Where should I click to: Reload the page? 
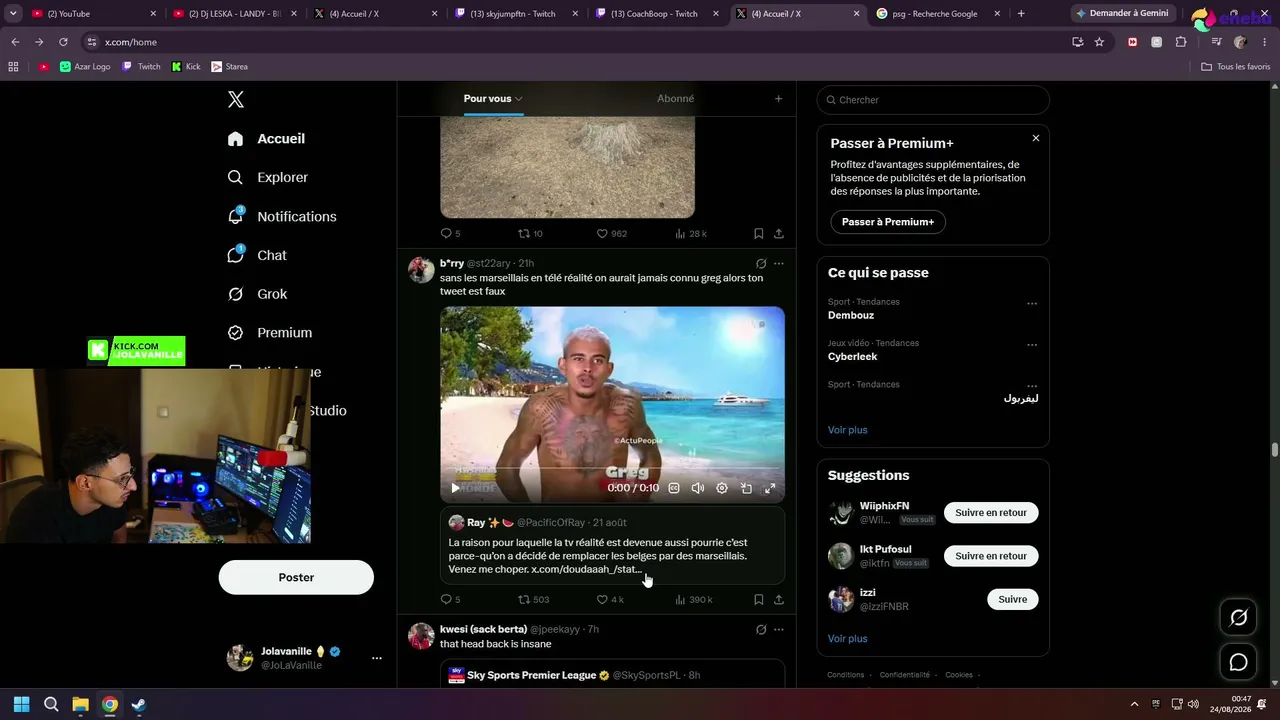[63, 42]
